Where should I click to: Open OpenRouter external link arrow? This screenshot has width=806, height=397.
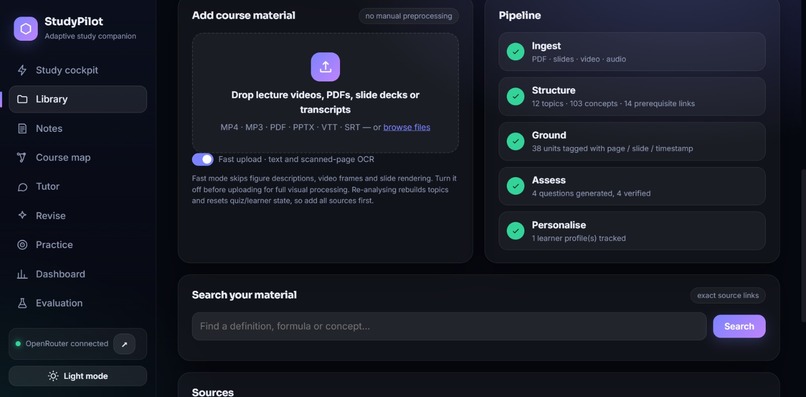tap(124, 344)
